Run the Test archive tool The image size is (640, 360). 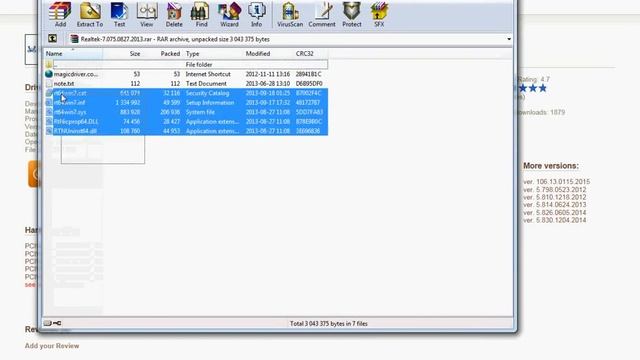click(119, 14)
